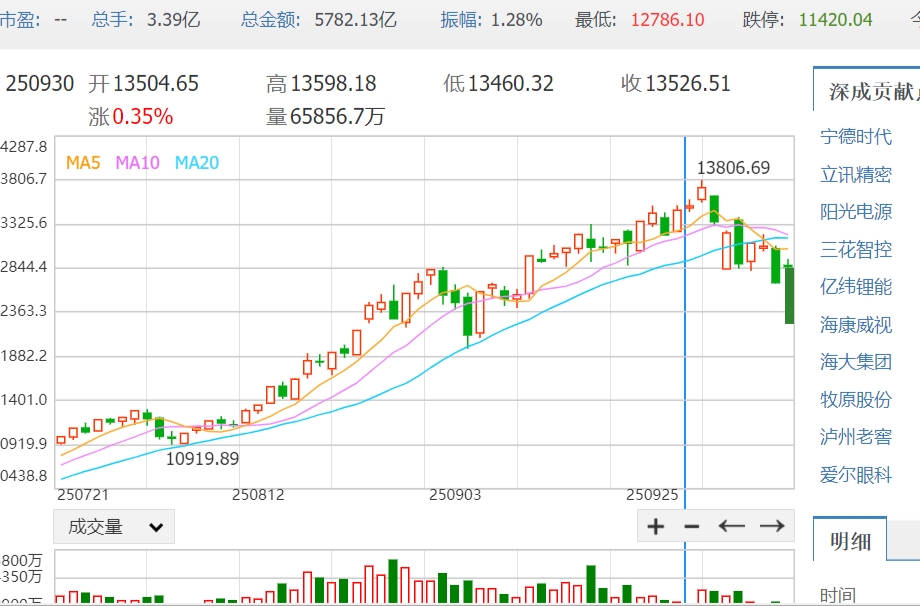Open 立讯精密 stock link
This screenshot has height=606, width=920.
point(856,175)
